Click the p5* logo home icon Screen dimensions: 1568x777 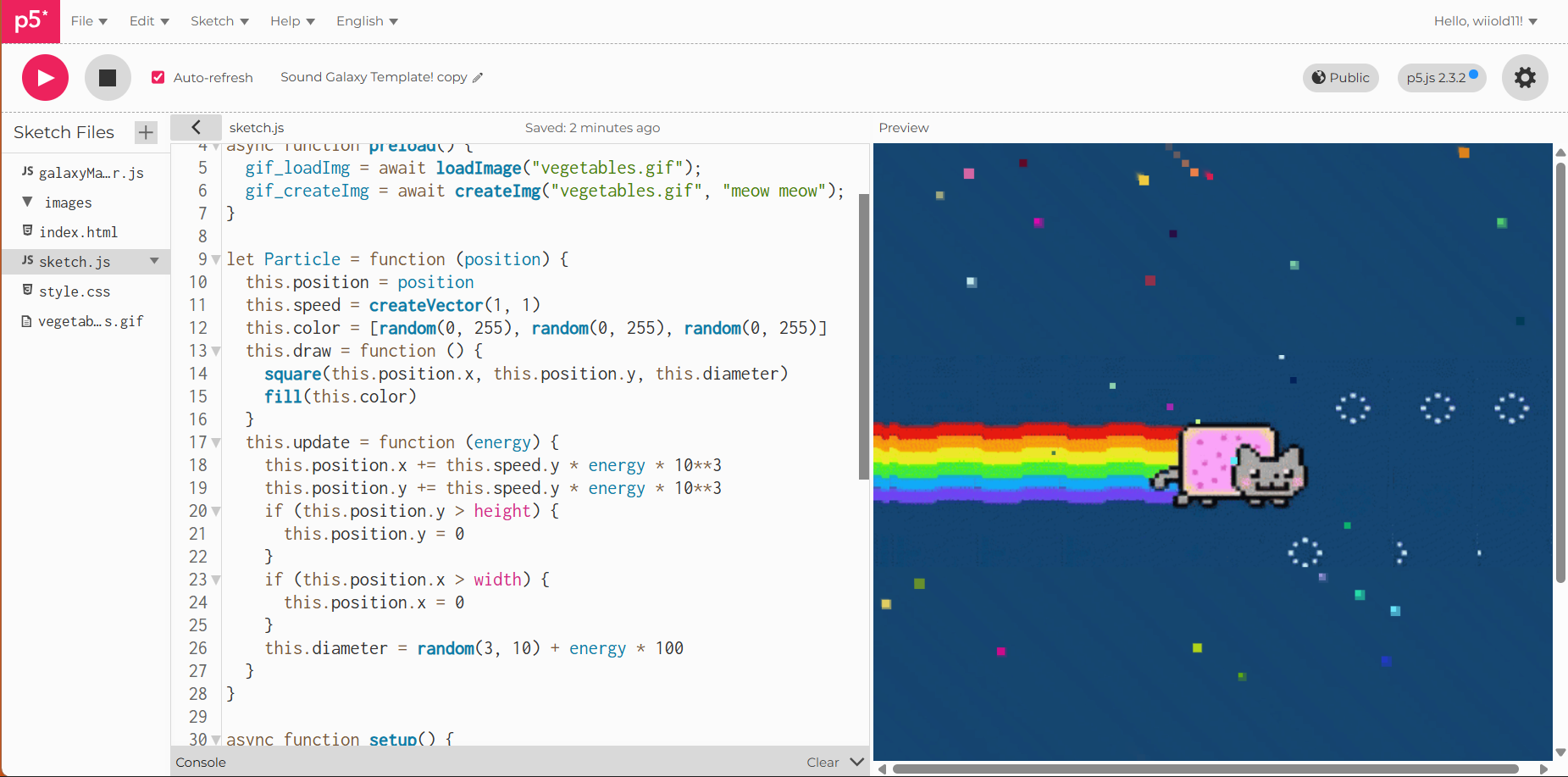[x=30, y=21]
